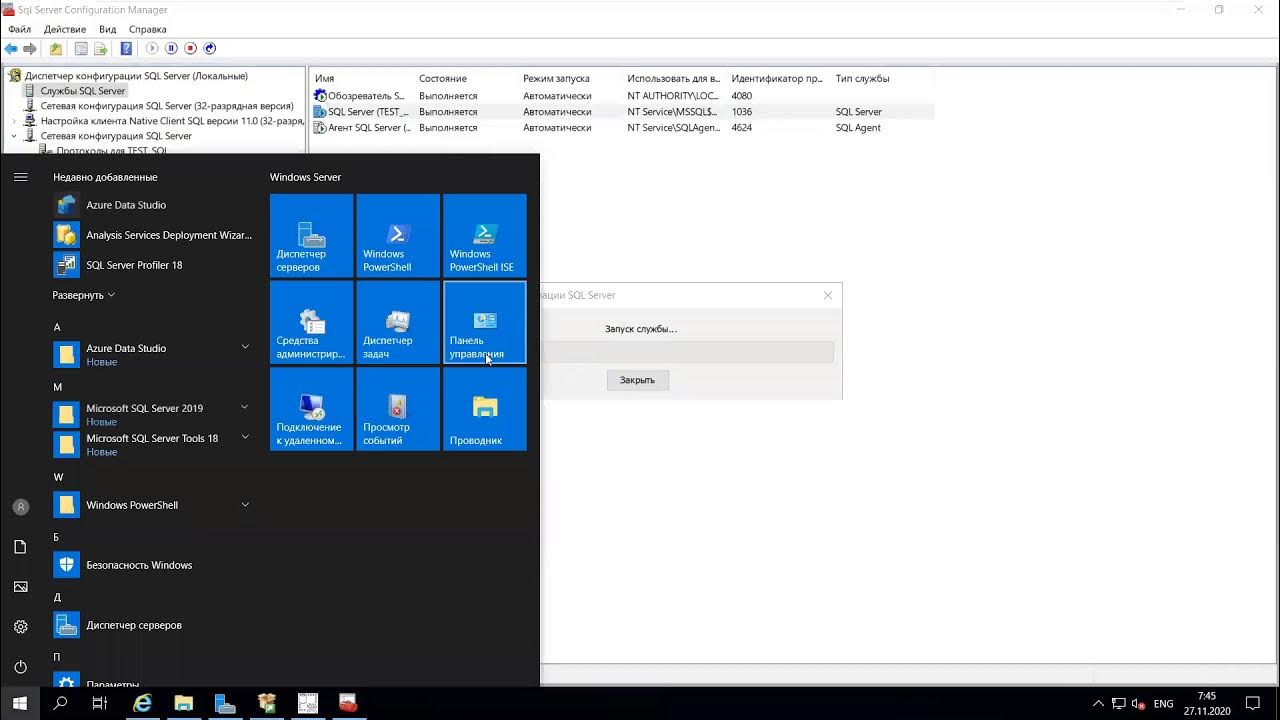Open Settings gear in Start sidebar
This screenshot has height=720, width=1280.
coord(20,627)
